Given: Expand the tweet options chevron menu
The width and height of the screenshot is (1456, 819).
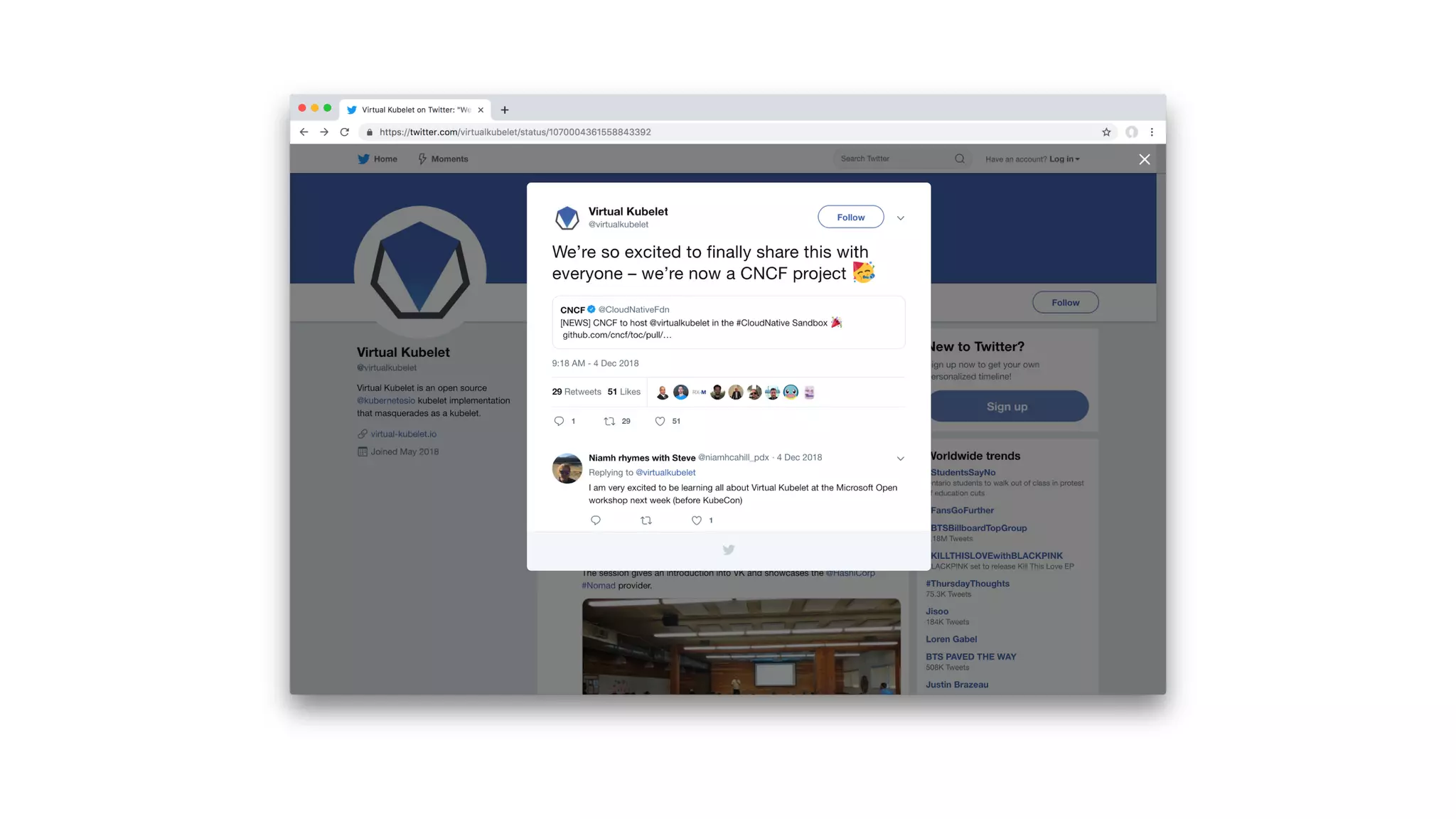Looking at the screenshot, I should click(901, 218).
